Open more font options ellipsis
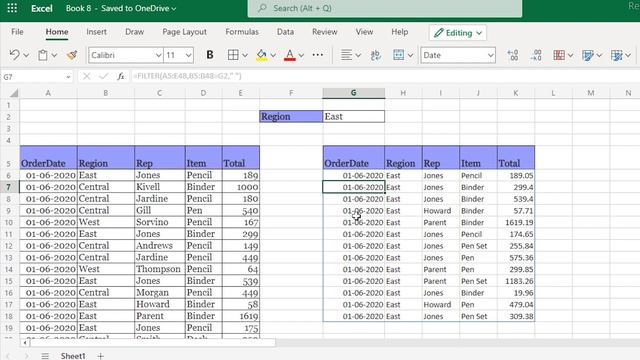The image size is (640, 360). click(318, 55)
